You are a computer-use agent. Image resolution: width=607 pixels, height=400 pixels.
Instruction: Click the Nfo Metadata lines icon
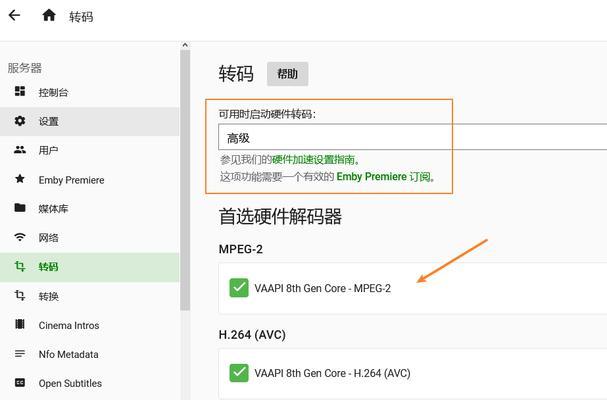(20, 354)
